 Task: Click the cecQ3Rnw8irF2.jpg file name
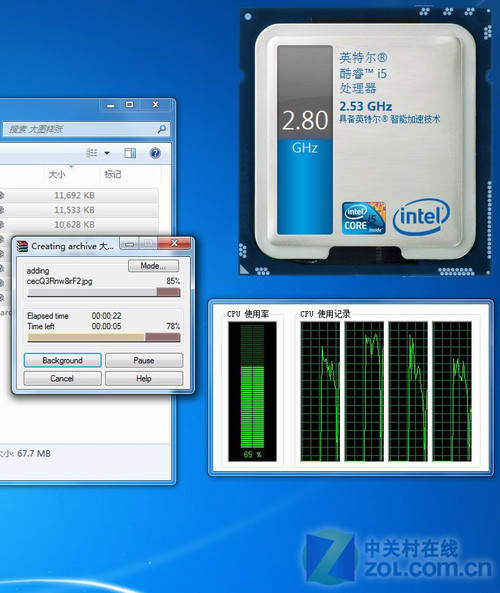point(59,281)
